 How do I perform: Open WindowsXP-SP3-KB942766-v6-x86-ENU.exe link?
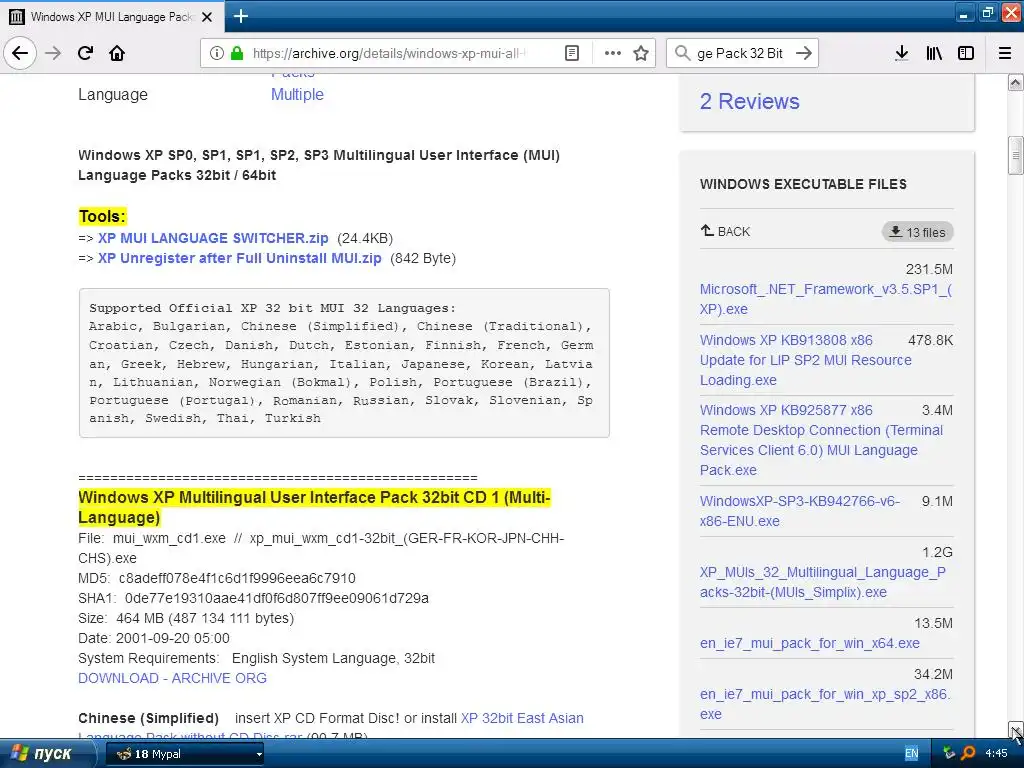[x=799, y=511]
